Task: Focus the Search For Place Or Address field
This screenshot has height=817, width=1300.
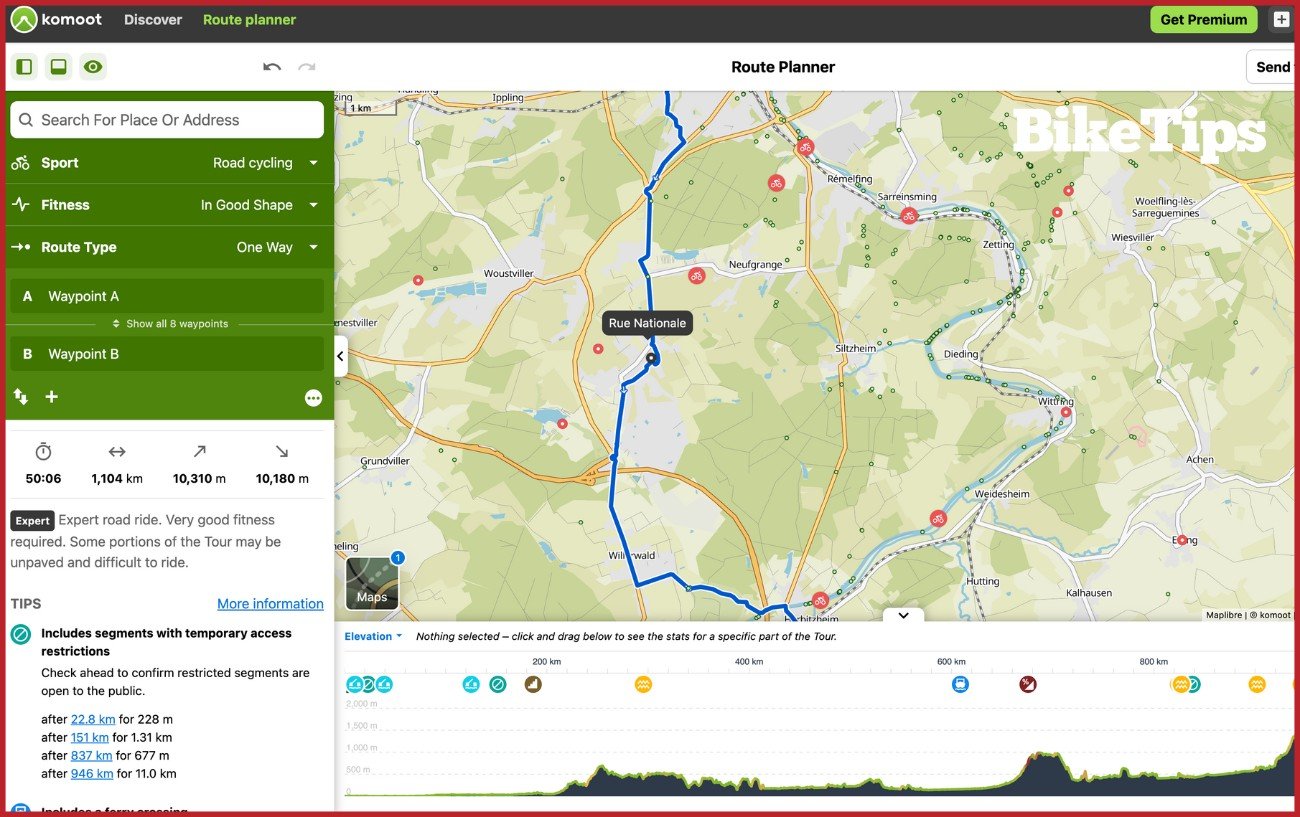Action: [x=167, y=120]
